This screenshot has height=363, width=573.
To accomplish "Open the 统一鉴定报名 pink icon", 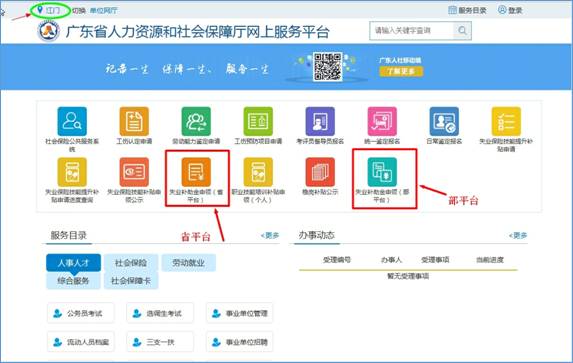I will (x=382, y=121).
